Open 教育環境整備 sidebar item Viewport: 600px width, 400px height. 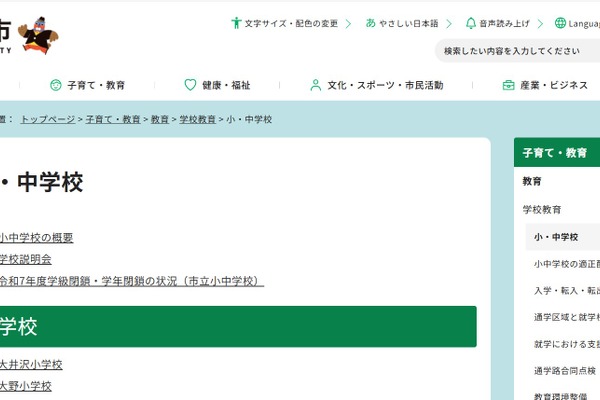point(561,396)
